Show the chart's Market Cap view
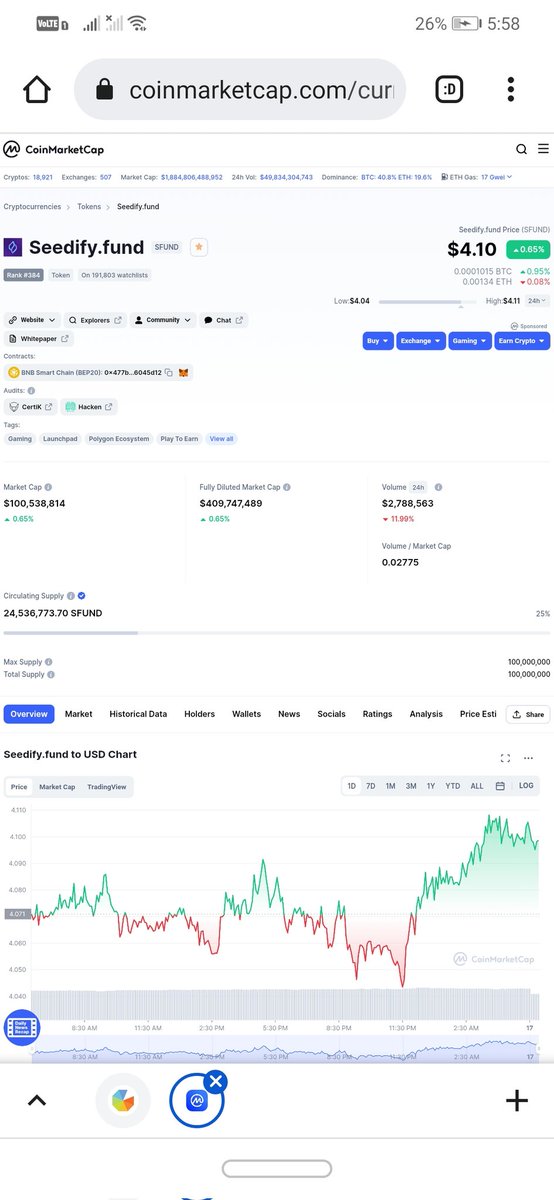Image resolution: width=554 pixels, height=1200 pixels. [57, 787]
